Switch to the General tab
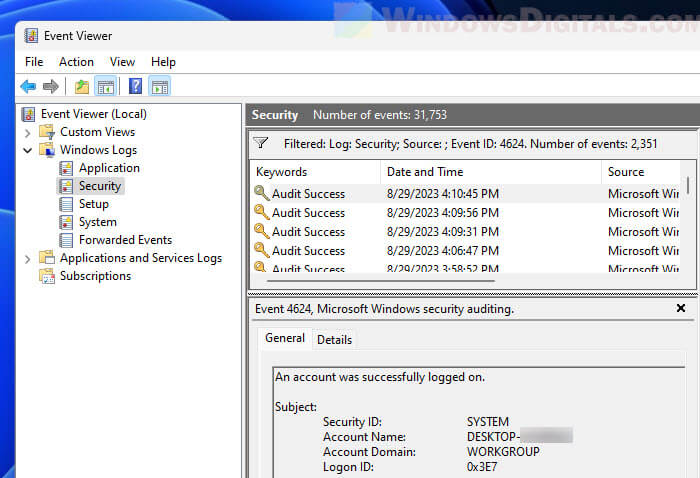700x478 pixels. [285, 338]
